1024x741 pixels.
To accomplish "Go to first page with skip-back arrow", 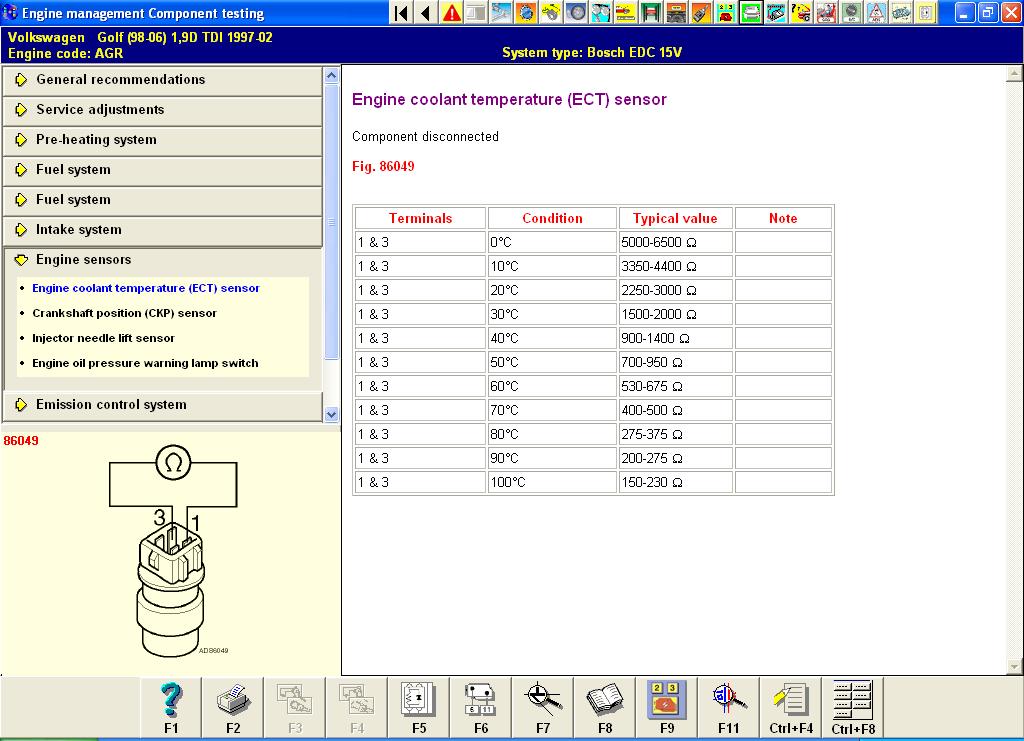I will click(401, 13).
